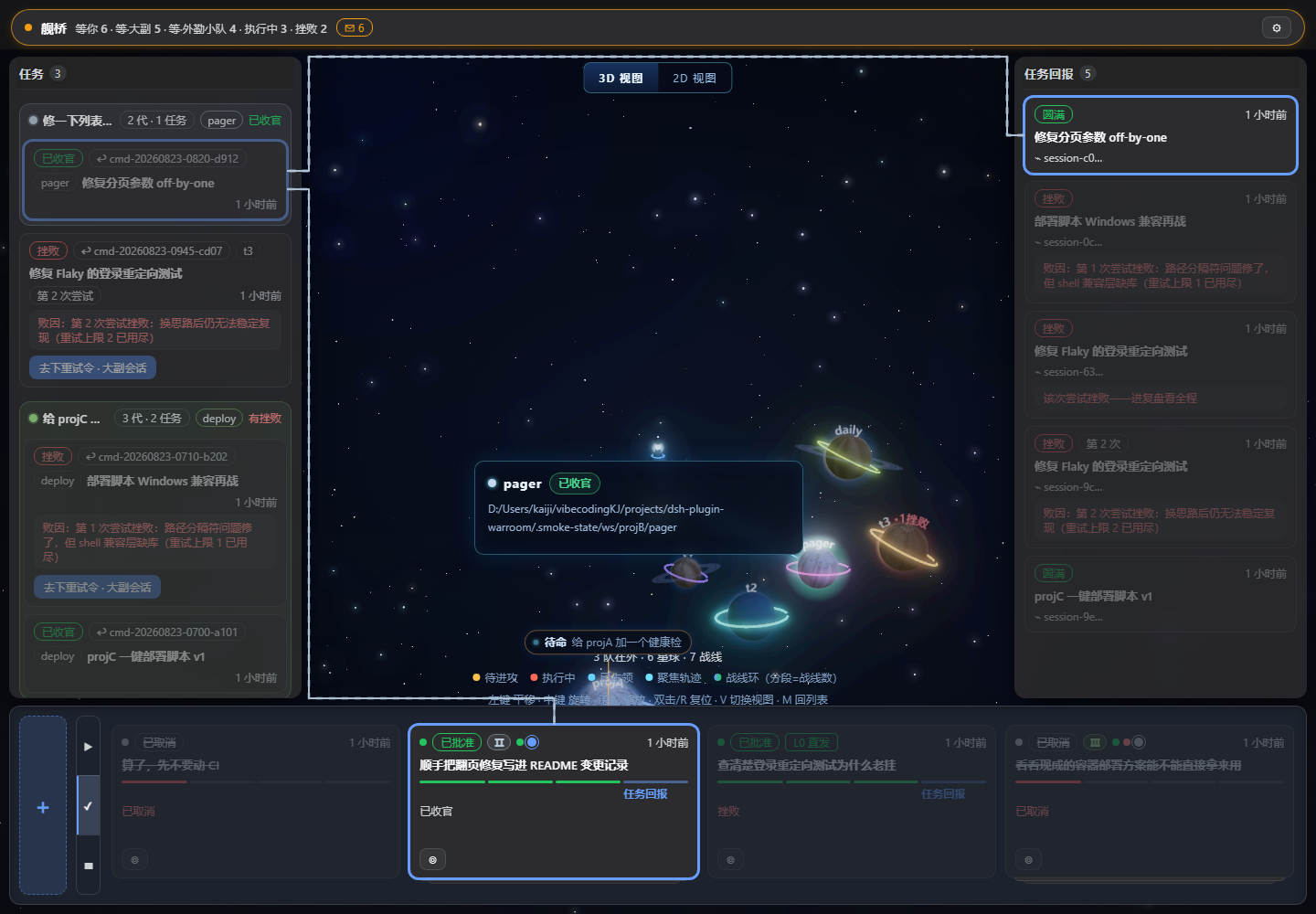Click the L0 直发 badge on the 查清楚 card

tap(812, 742)
